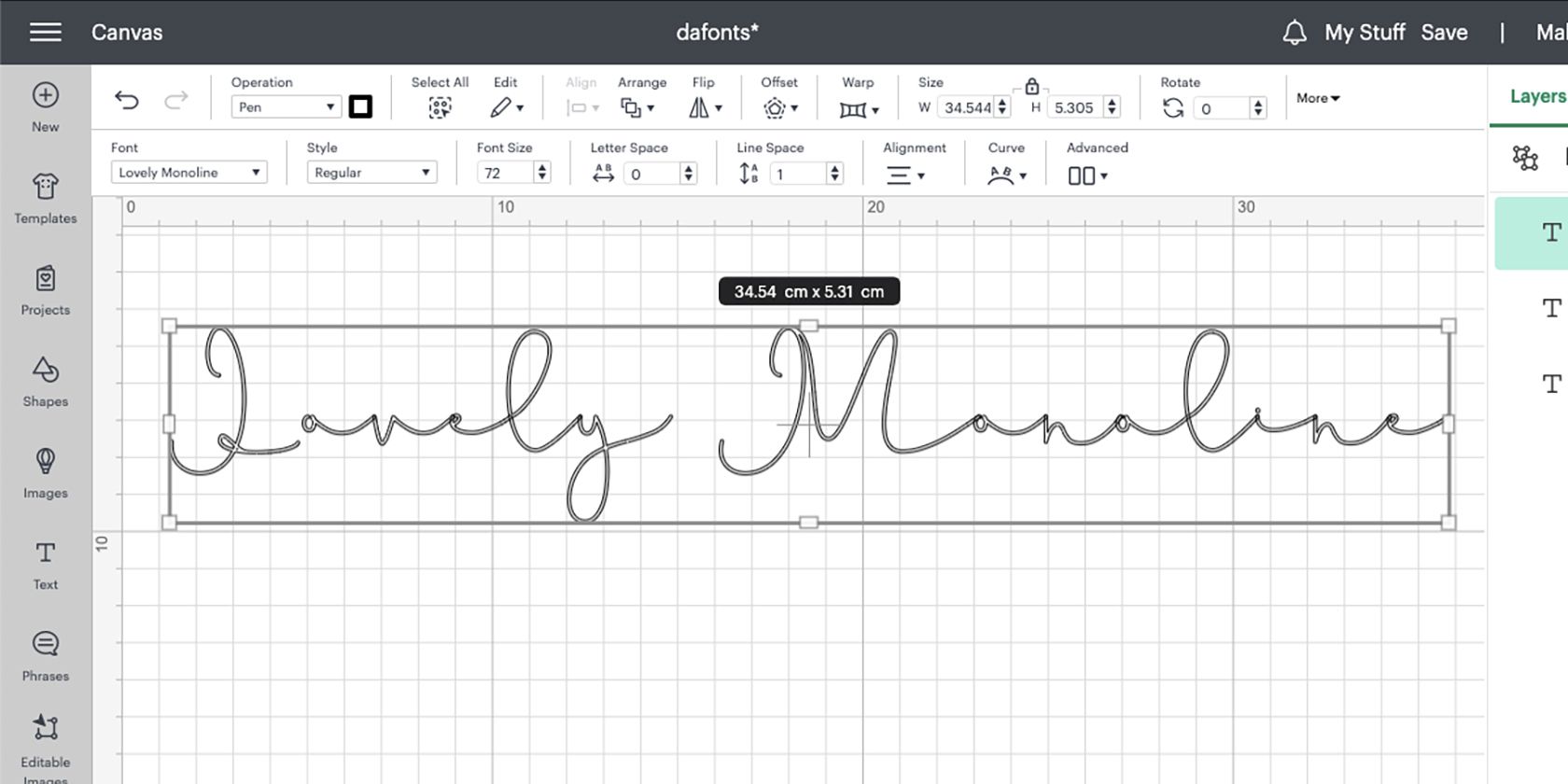Open the Templates t-shirt icon
The width and height of the screenshot is (1568, 784).
tap(45, 187)
